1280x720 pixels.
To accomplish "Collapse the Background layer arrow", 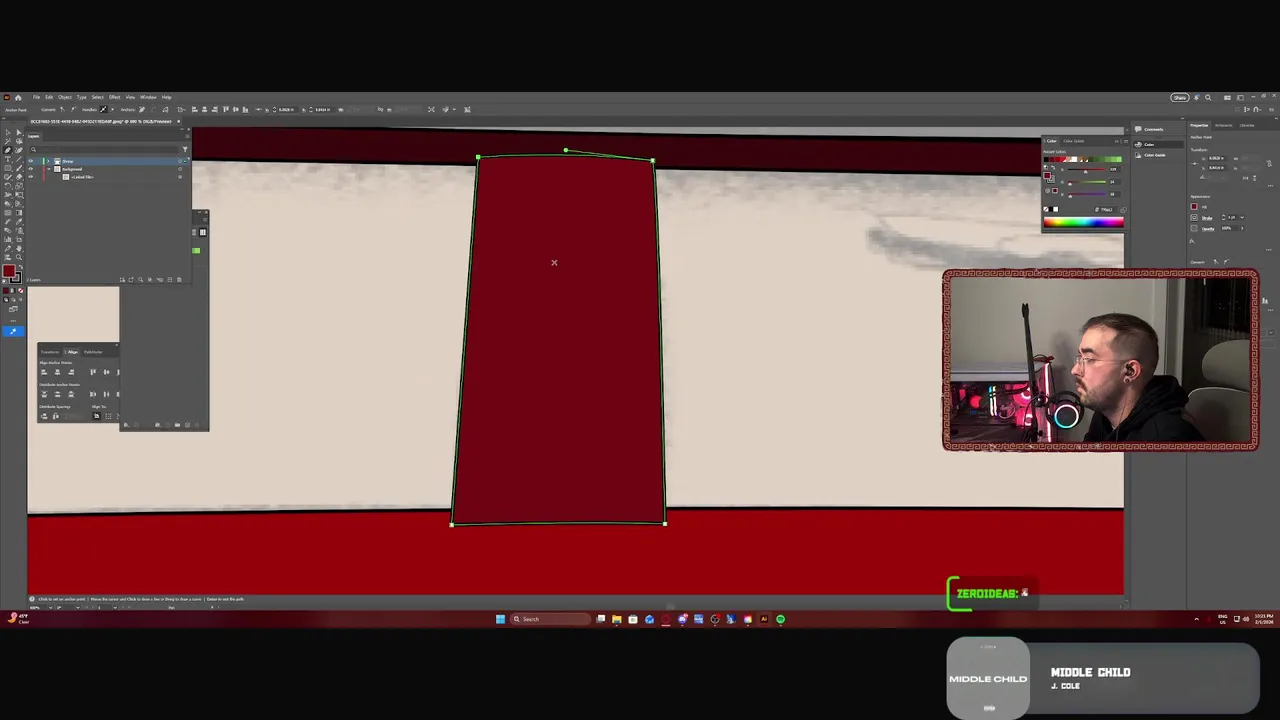I will point(49,169).
